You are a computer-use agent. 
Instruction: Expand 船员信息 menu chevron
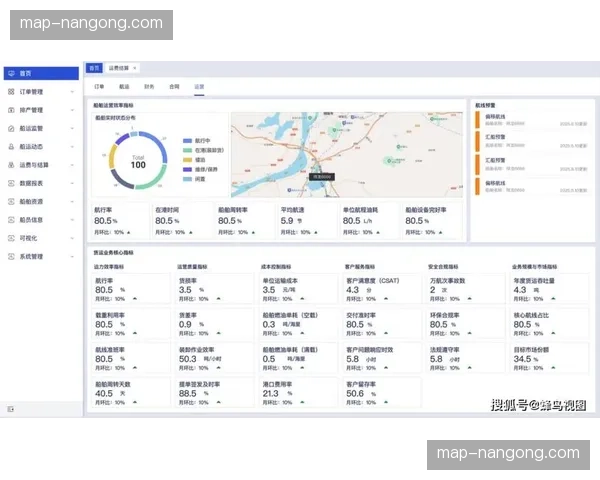click(x=72, y=220)
